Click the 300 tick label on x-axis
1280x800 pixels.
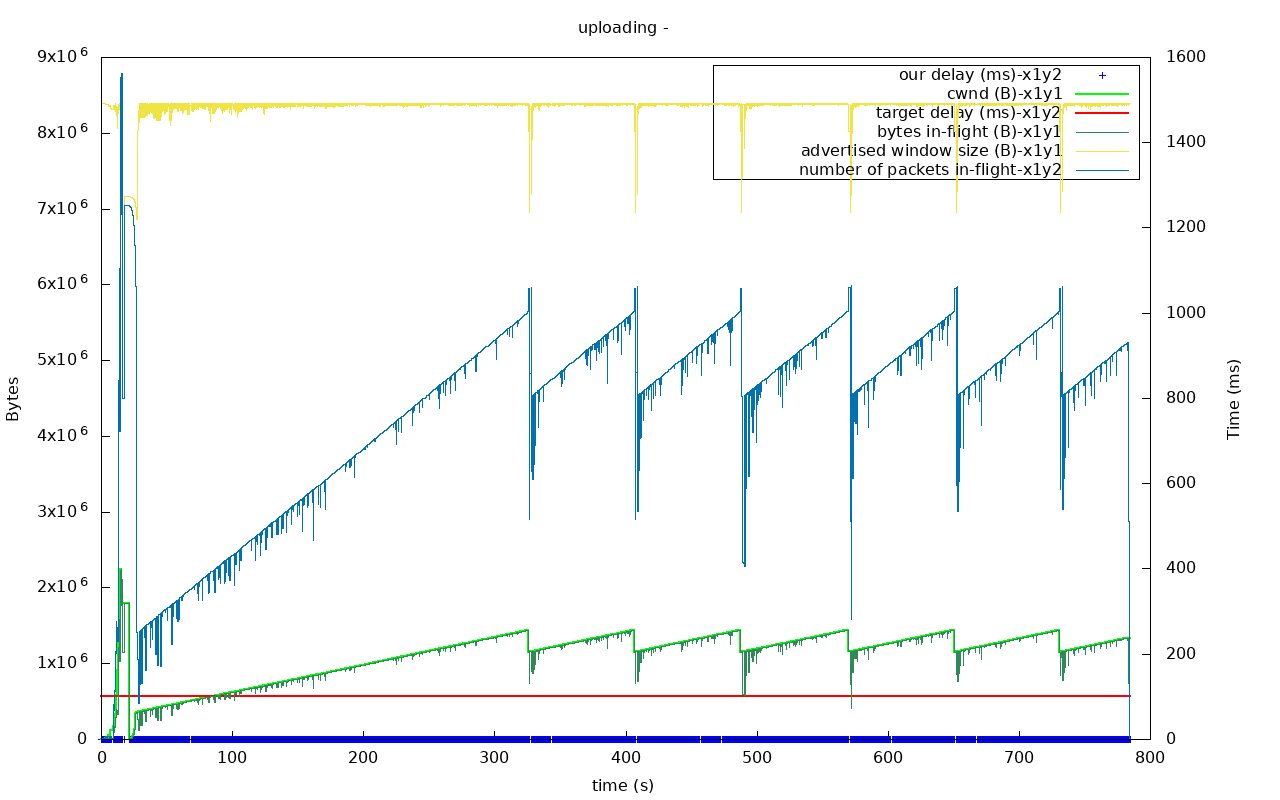point(494,758)
